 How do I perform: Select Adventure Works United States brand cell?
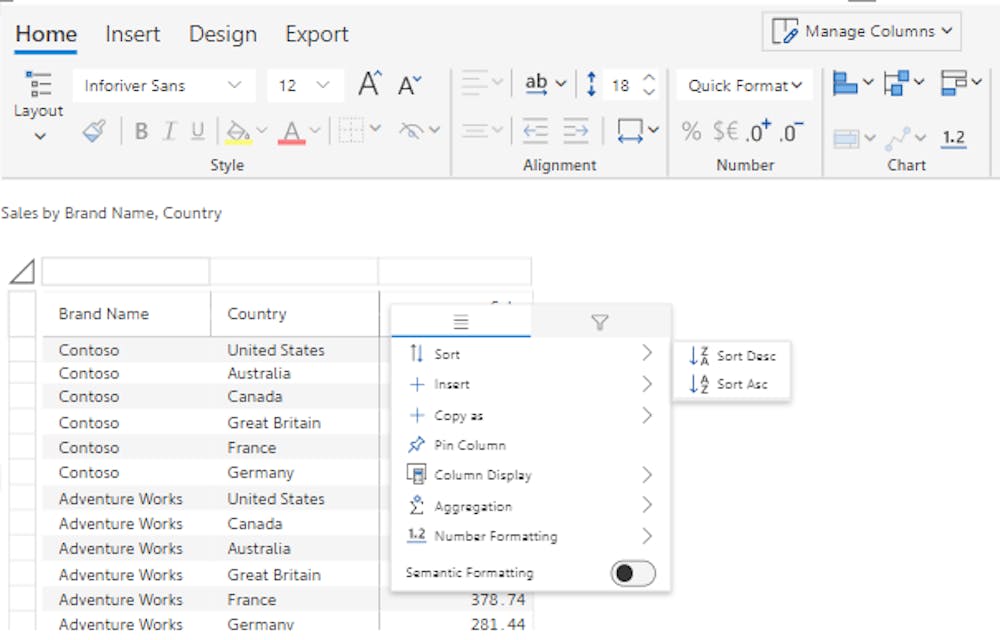click(121, 498)
